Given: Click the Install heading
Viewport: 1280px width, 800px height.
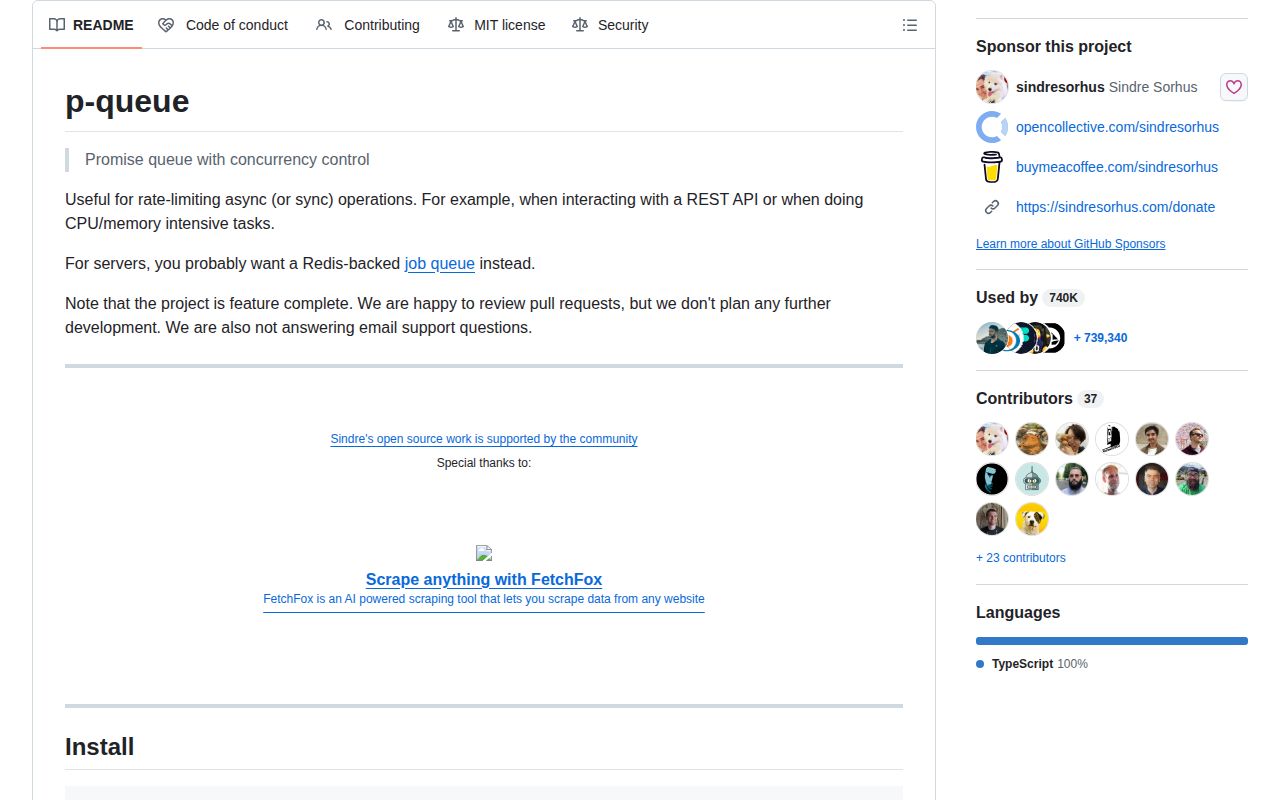Looking at the screenshot, I should click(99, 747).
